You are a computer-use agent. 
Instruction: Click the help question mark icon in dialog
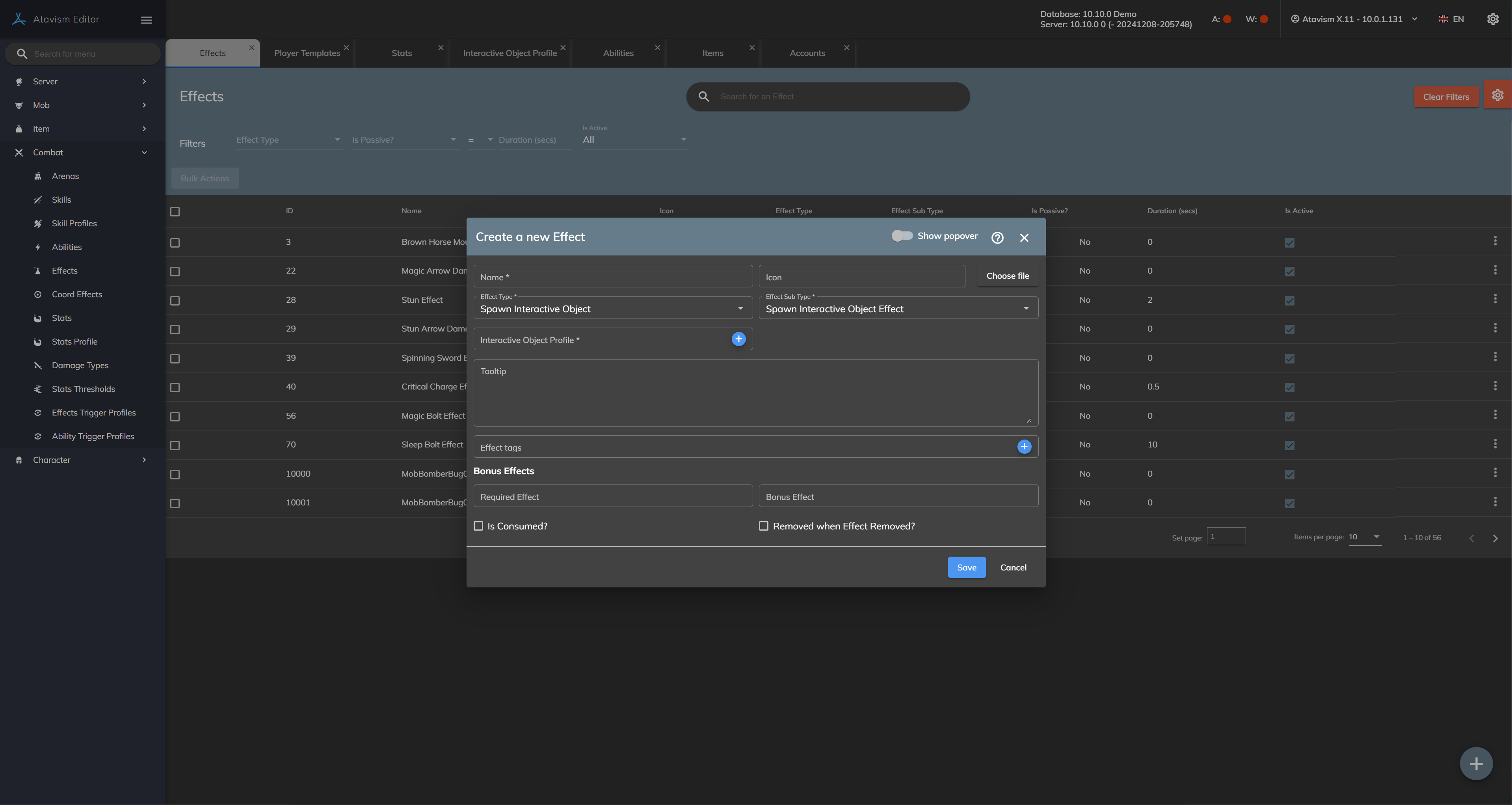click(997, 237)
